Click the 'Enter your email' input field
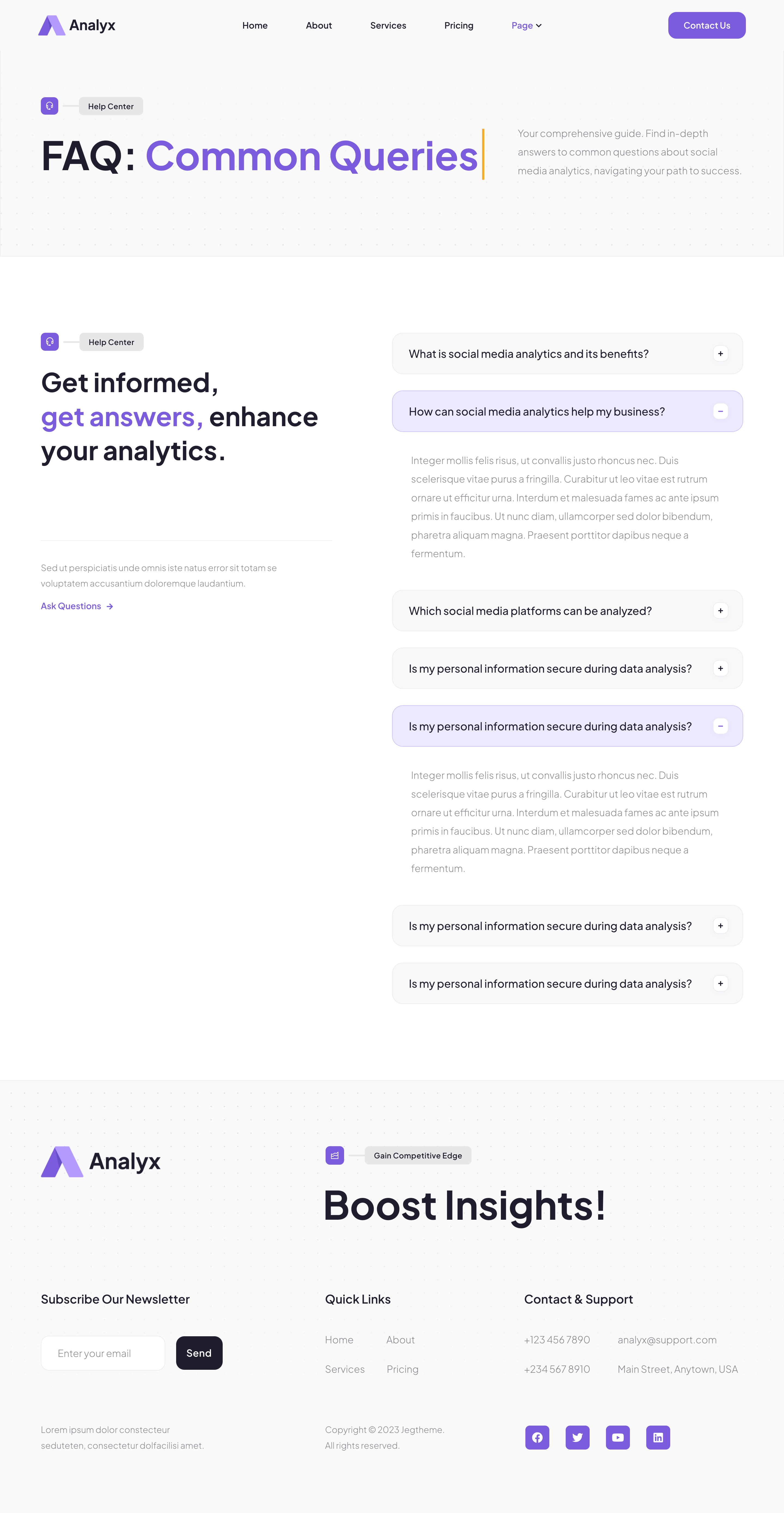The image size is (784, 1513). (103, 1353)
